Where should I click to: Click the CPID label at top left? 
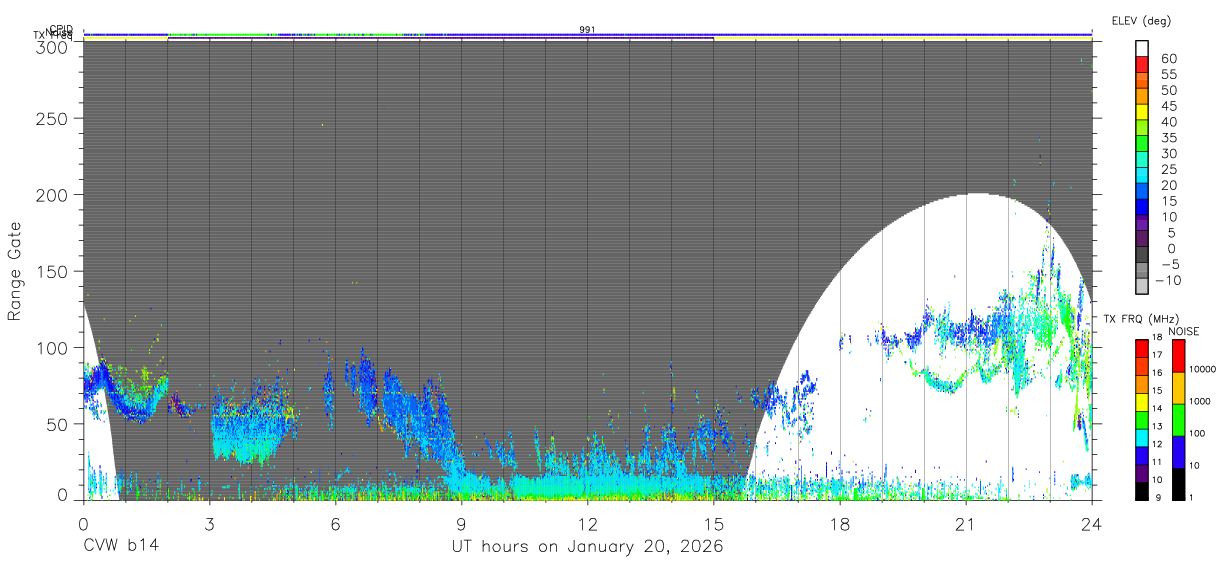click(60, 29)
